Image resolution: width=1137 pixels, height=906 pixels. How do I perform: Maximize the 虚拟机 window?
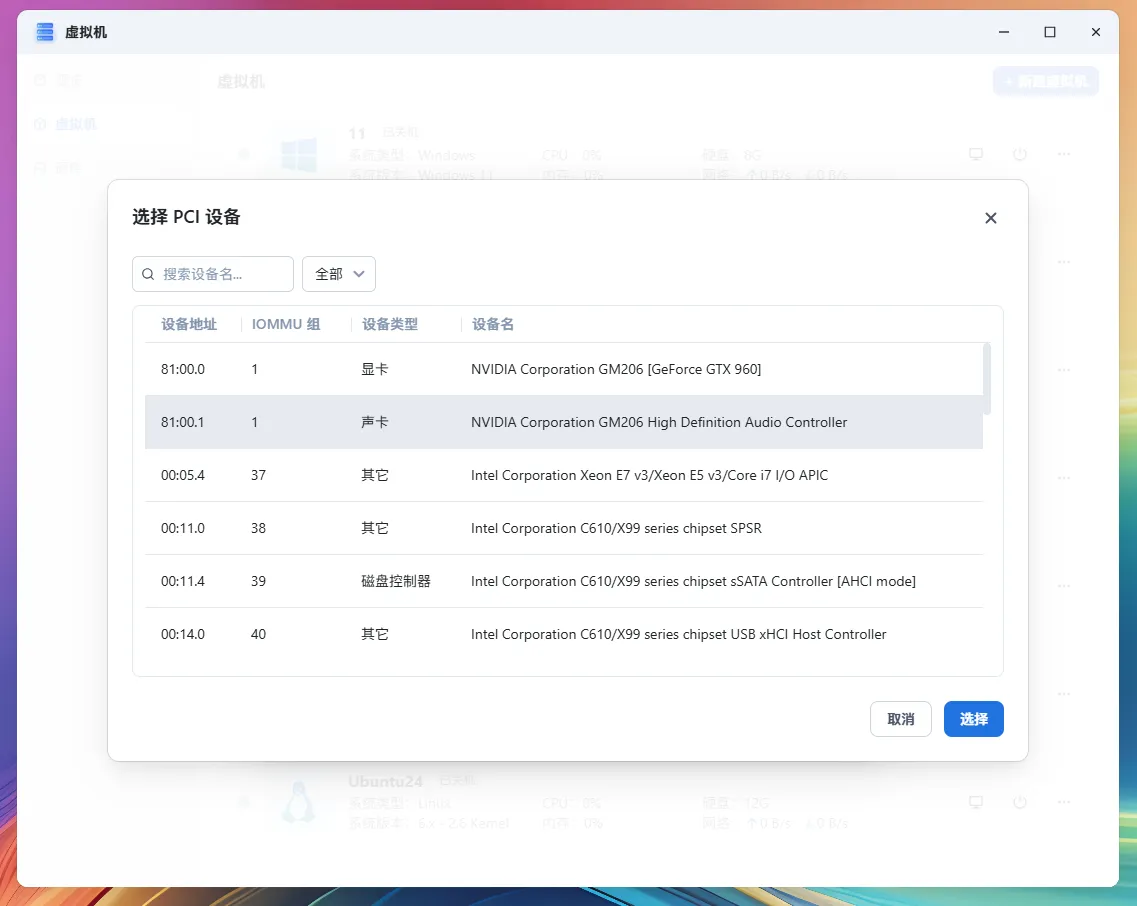click(x=1049, y=33)
